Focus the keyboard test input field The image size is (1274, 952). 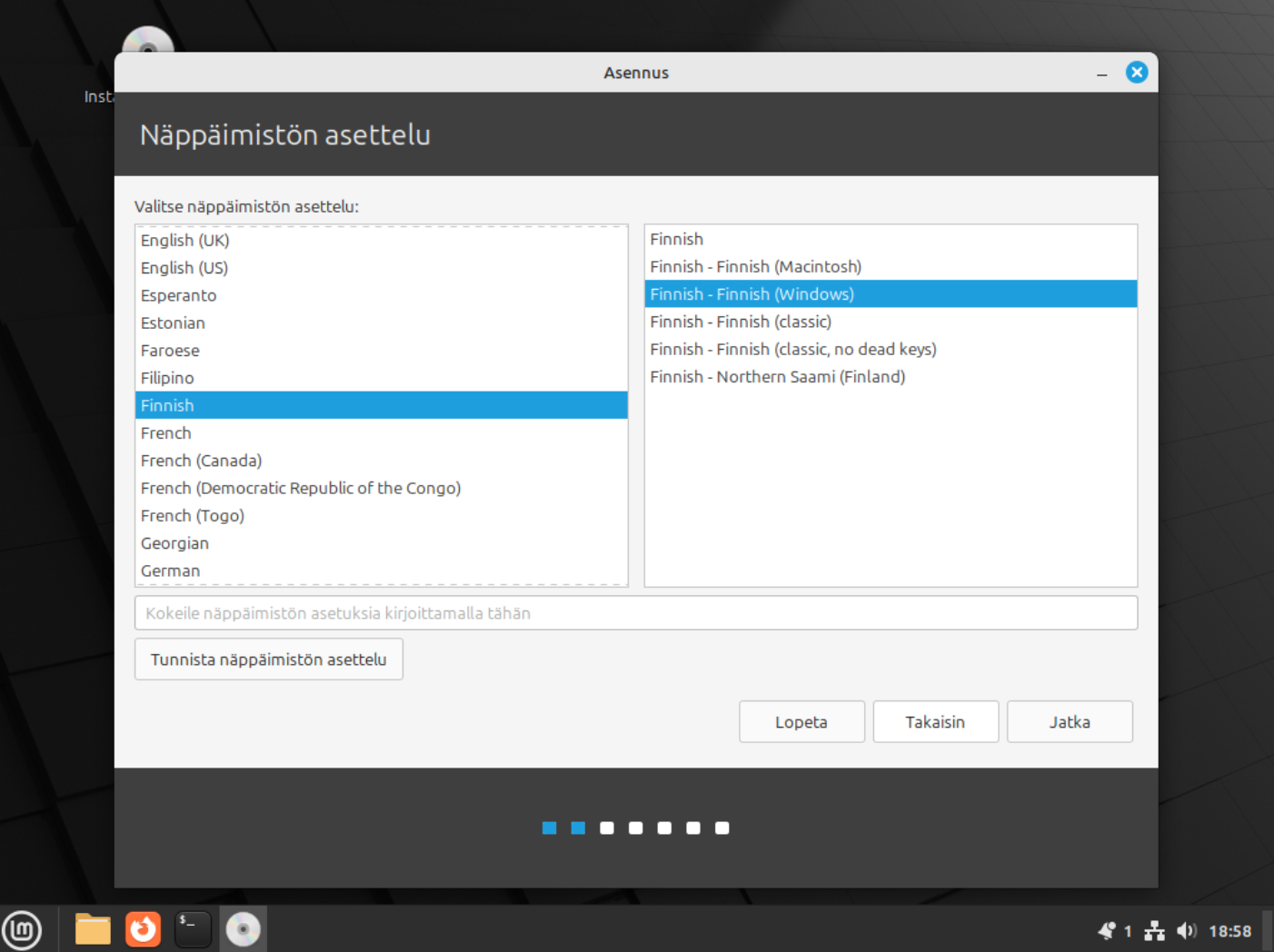(636, 612)
